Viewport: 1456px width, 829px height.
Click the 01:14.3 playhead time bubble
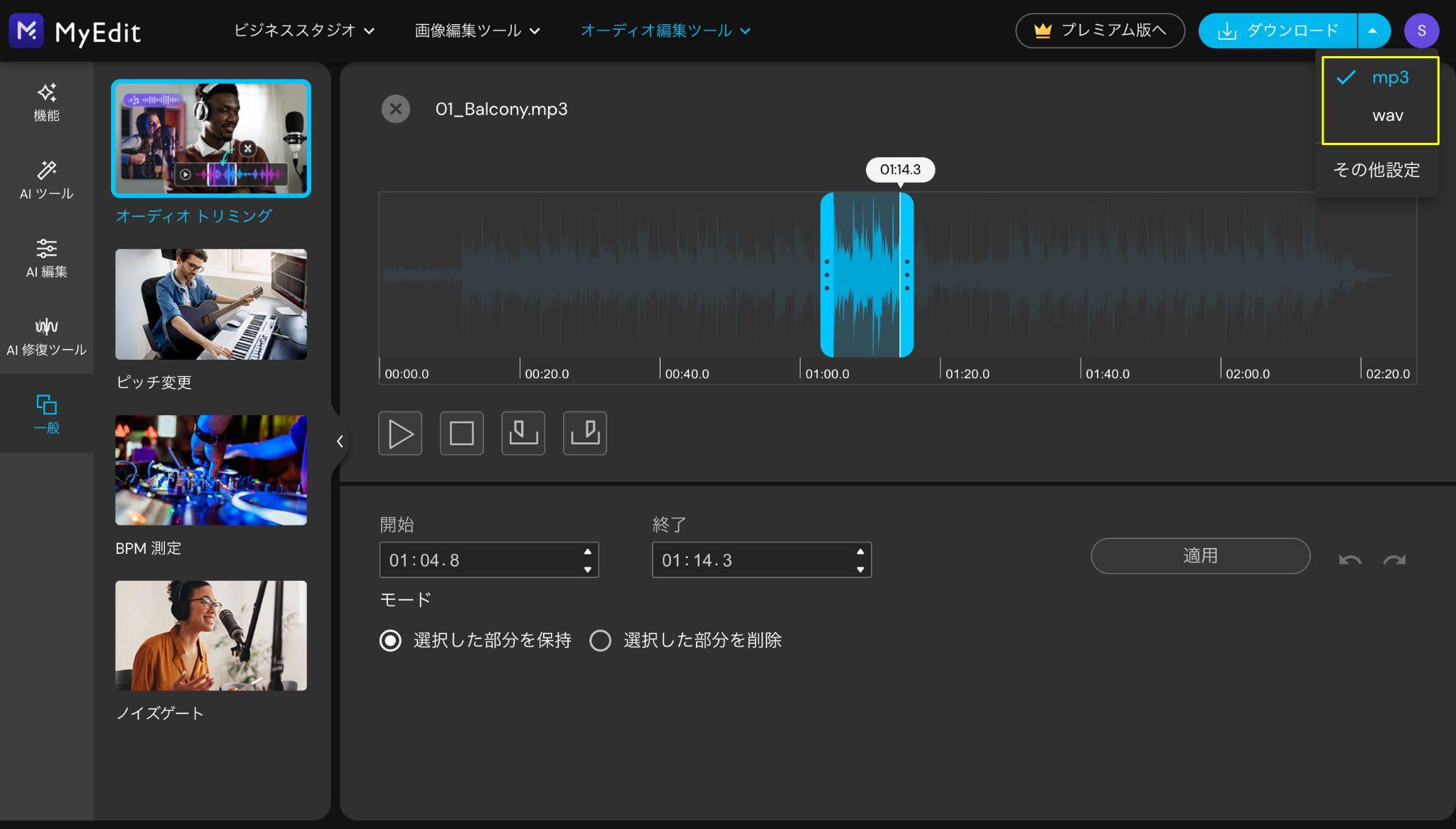(900, 170)
